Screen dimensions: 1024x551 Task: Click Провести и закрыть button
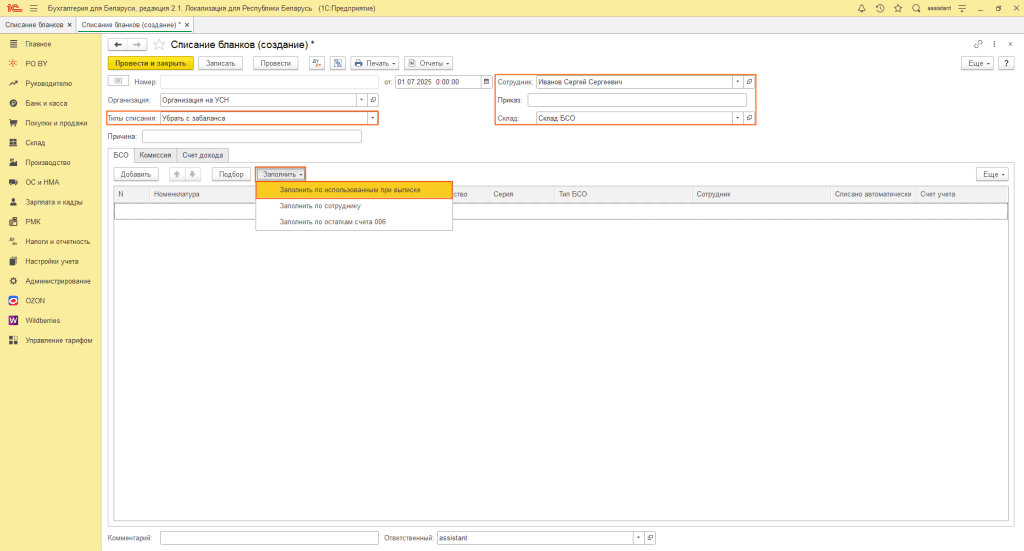coord(151,63)
